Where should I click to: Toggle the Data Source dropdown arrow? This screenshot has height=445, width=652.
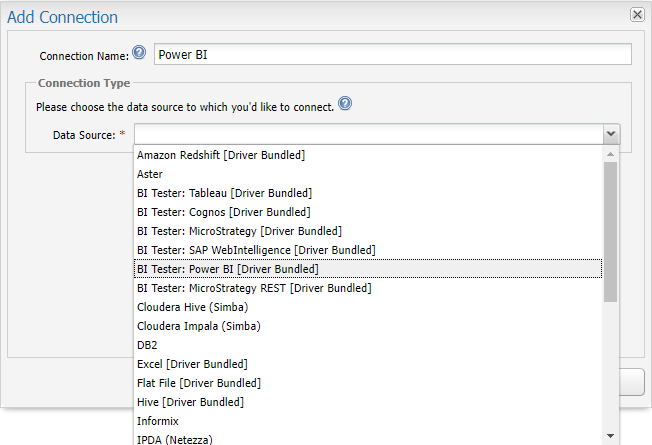coord(611,134)
